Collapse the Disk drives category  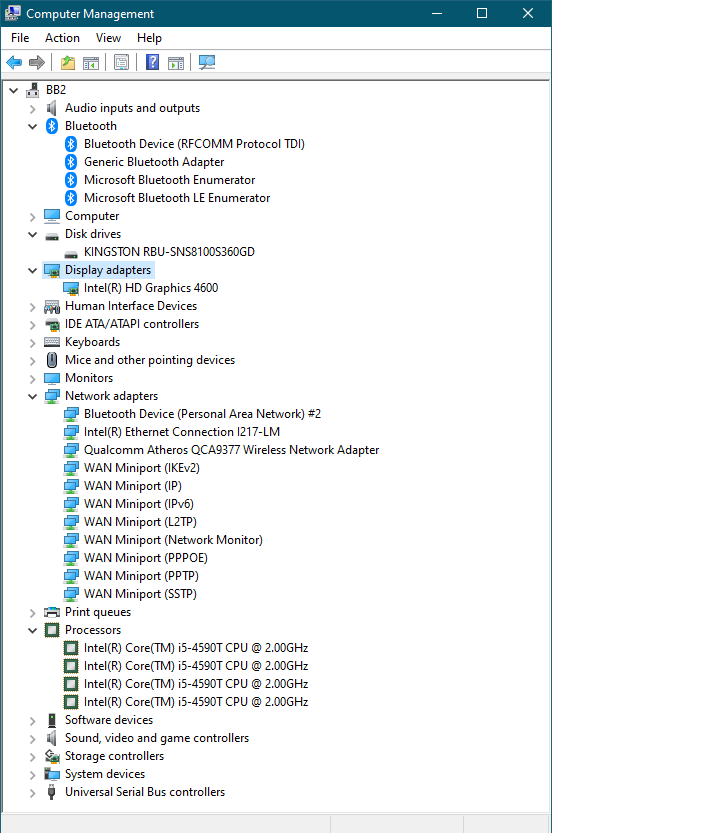tap(32, 234)
